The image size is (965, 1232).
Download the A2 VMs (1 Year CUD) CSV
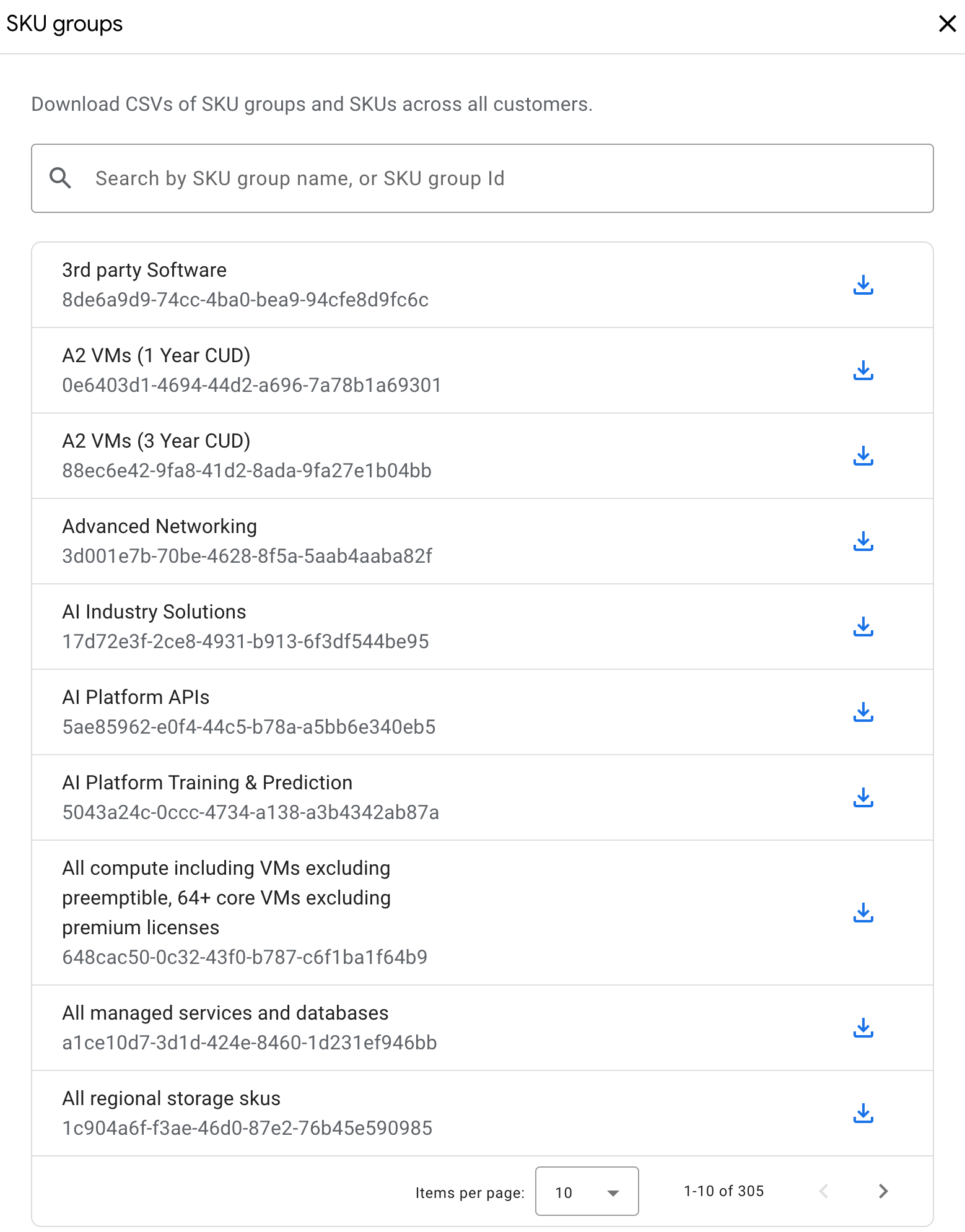[x=863, y=371]
